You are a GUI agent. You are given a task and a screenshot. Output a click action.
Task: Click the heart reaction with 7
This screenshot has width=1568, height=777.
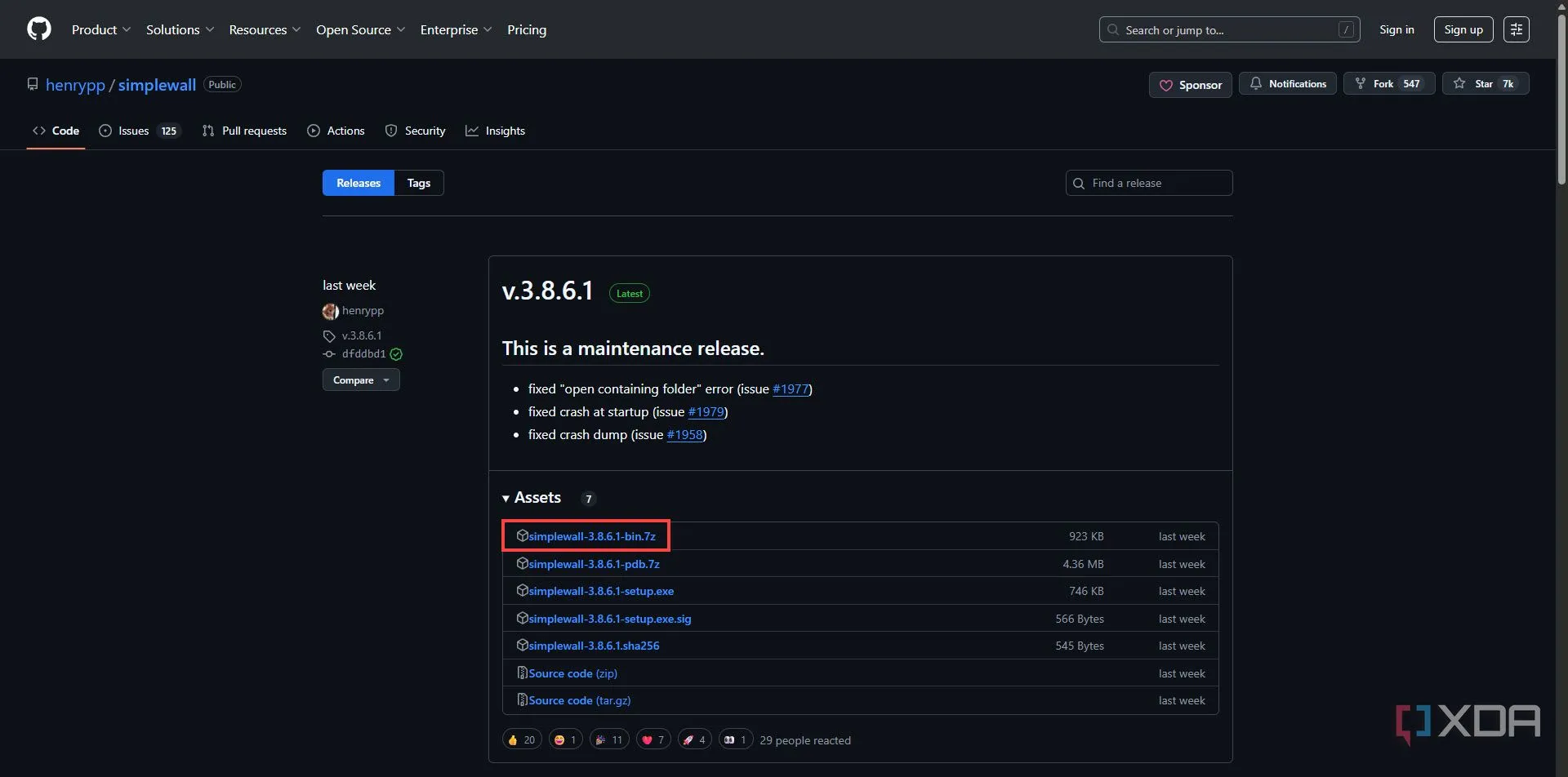tap(653, 740)
